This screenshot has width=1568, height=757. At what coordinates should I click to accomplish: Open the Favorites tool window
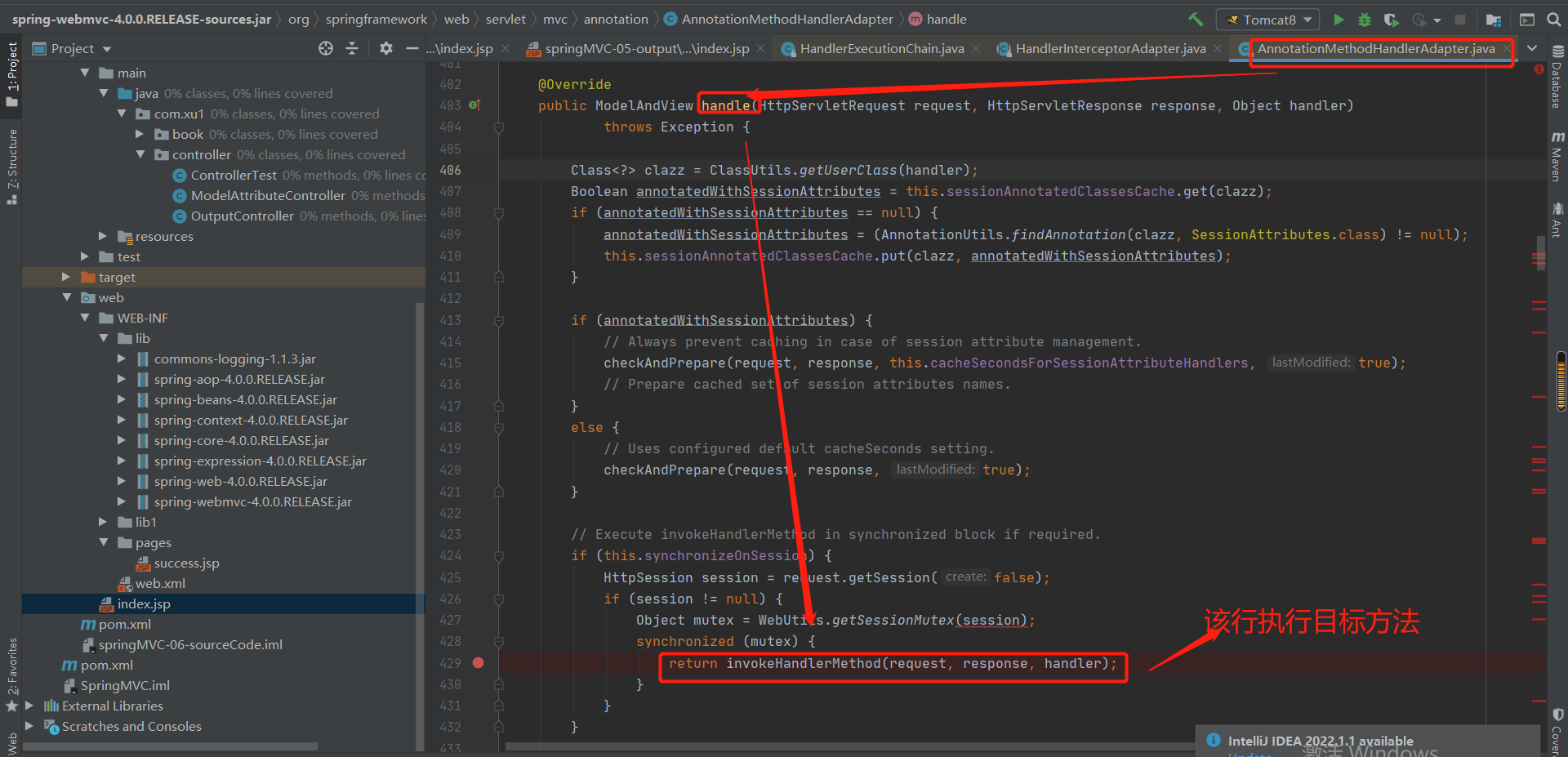click(x=11, y=674)
